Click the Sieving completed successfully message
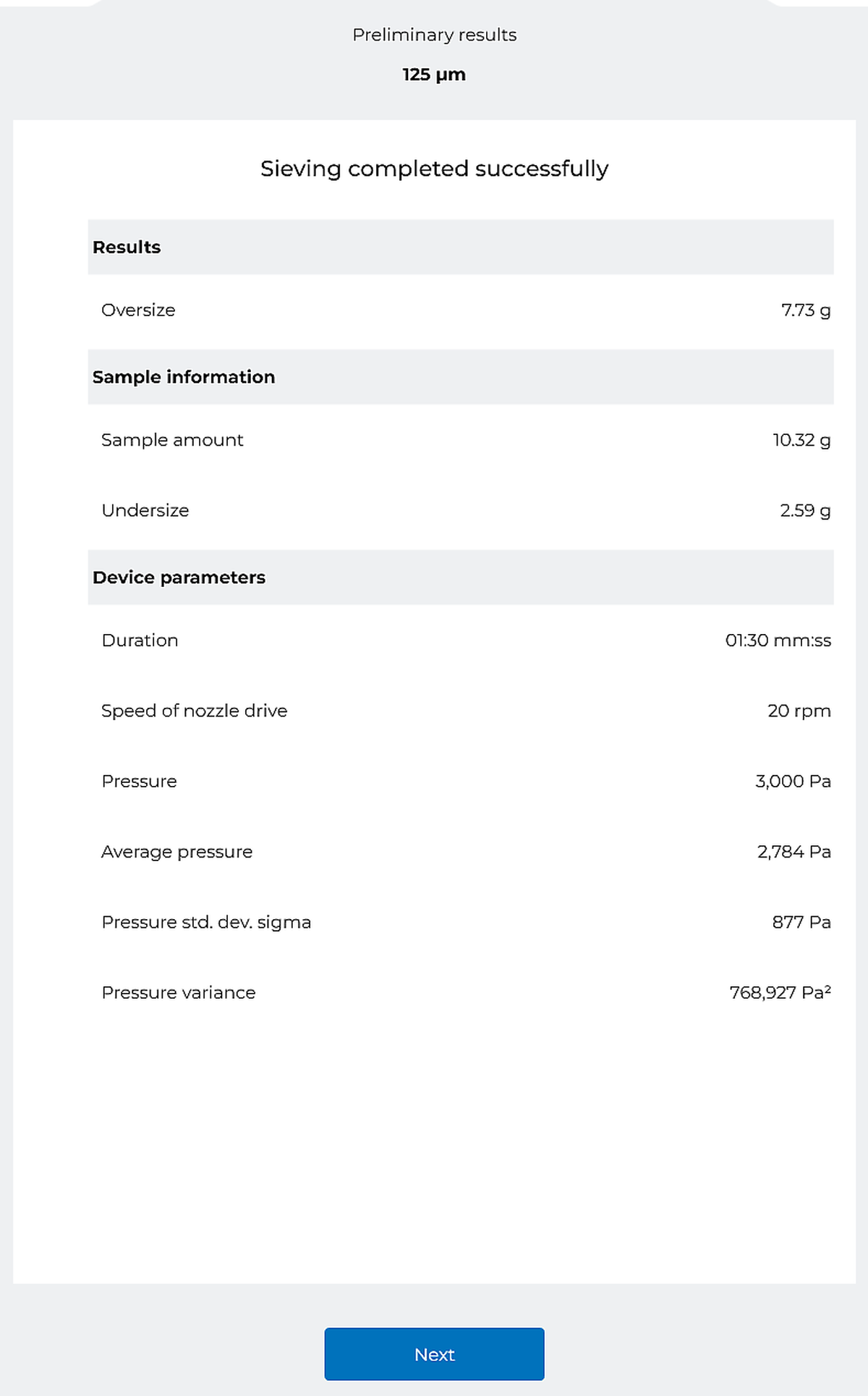This screenshot has height=1396, width=868. pos(434,169)
